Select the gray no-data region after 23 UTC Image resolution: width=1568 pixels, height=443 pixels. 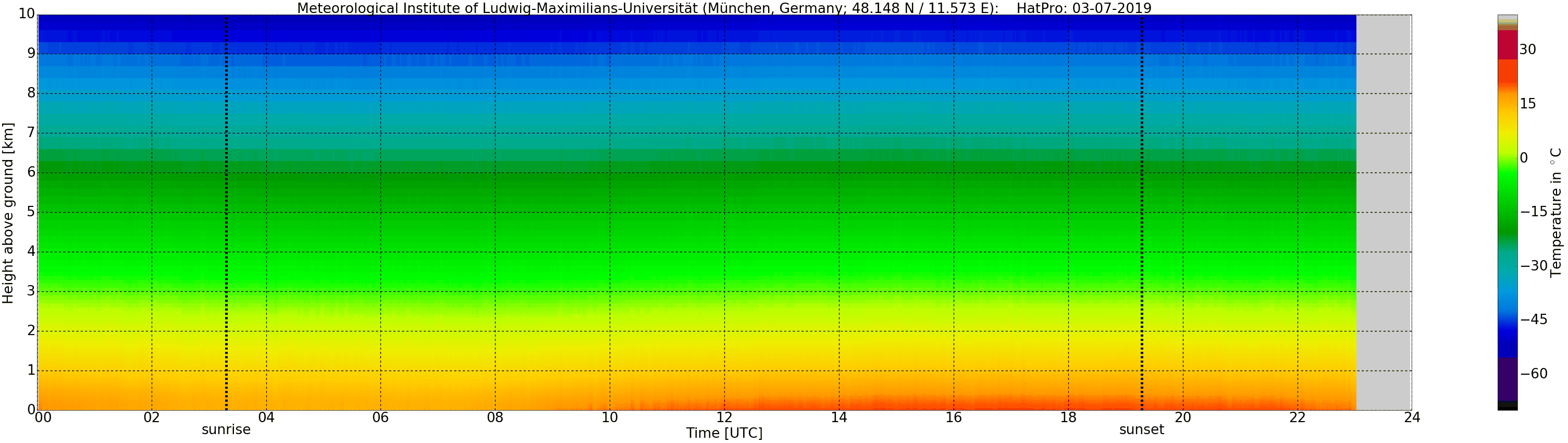(1384, 213)
